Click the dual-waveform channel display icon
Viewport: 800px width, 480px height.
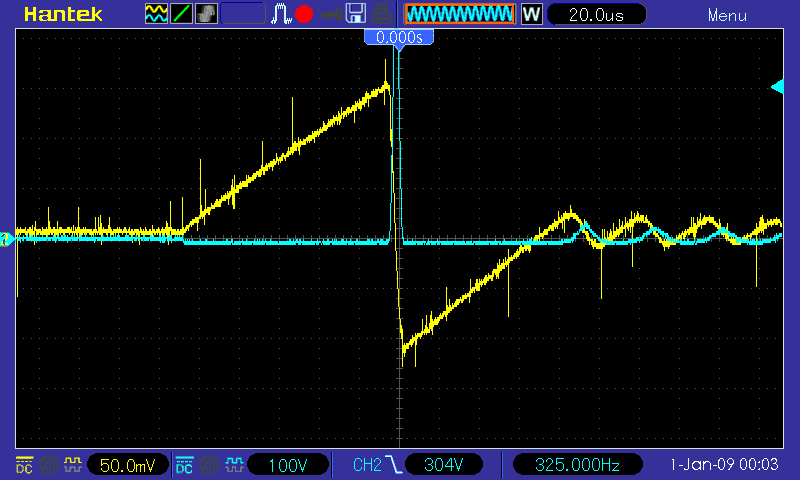coord(156,14)
